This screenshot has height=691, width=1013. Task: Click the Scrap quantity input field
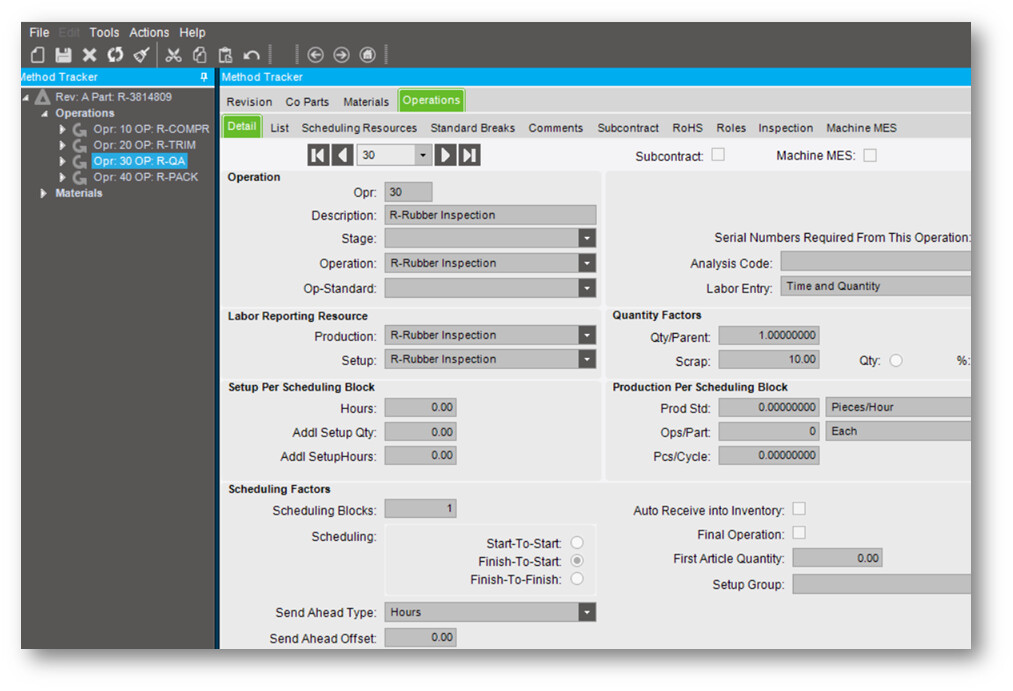[768, 360]
